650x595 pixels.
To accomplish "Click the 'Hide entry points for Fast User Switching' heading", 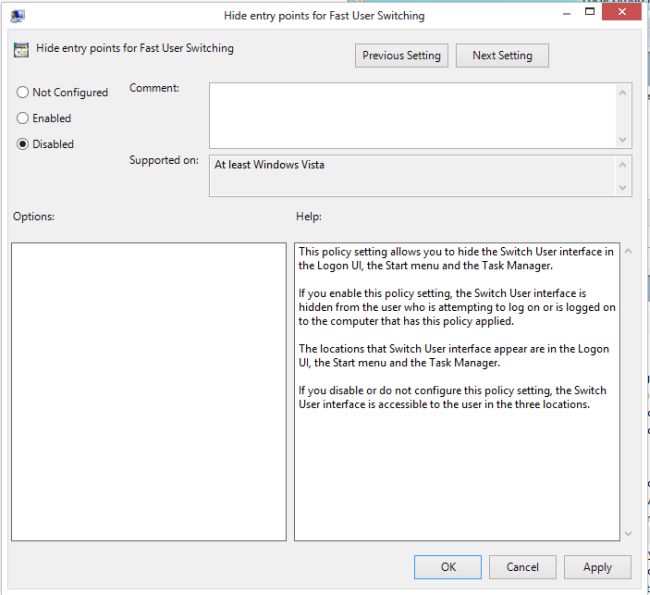I will (135, 49).
